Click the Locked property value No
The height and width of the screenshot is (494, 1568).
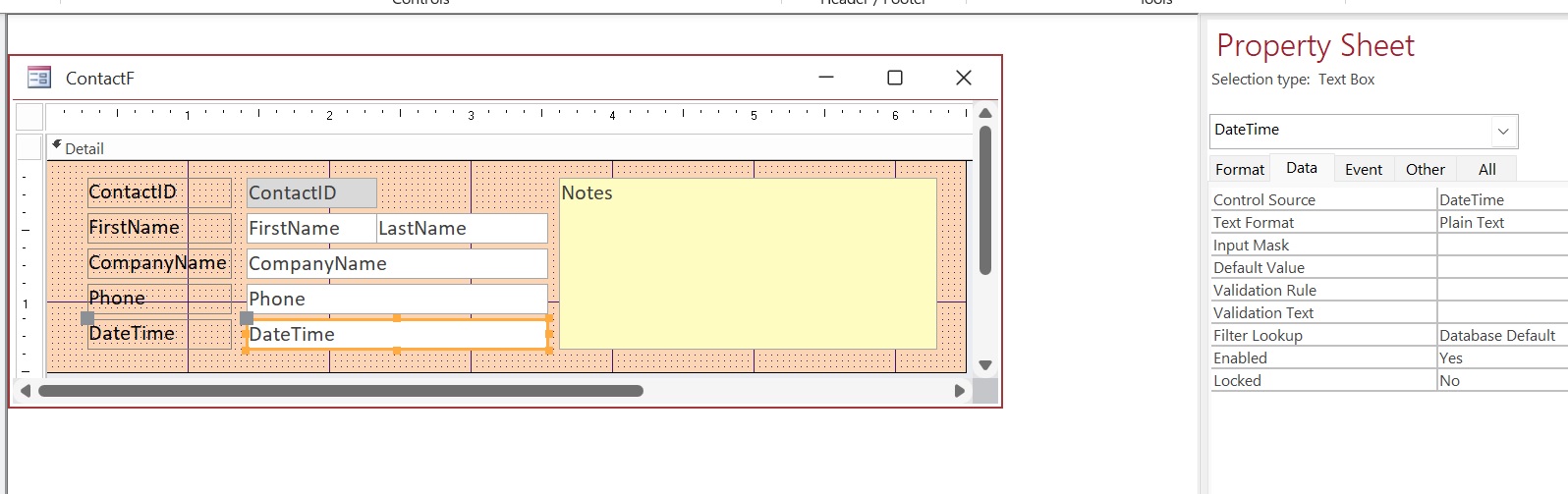tap(1500, 381)
